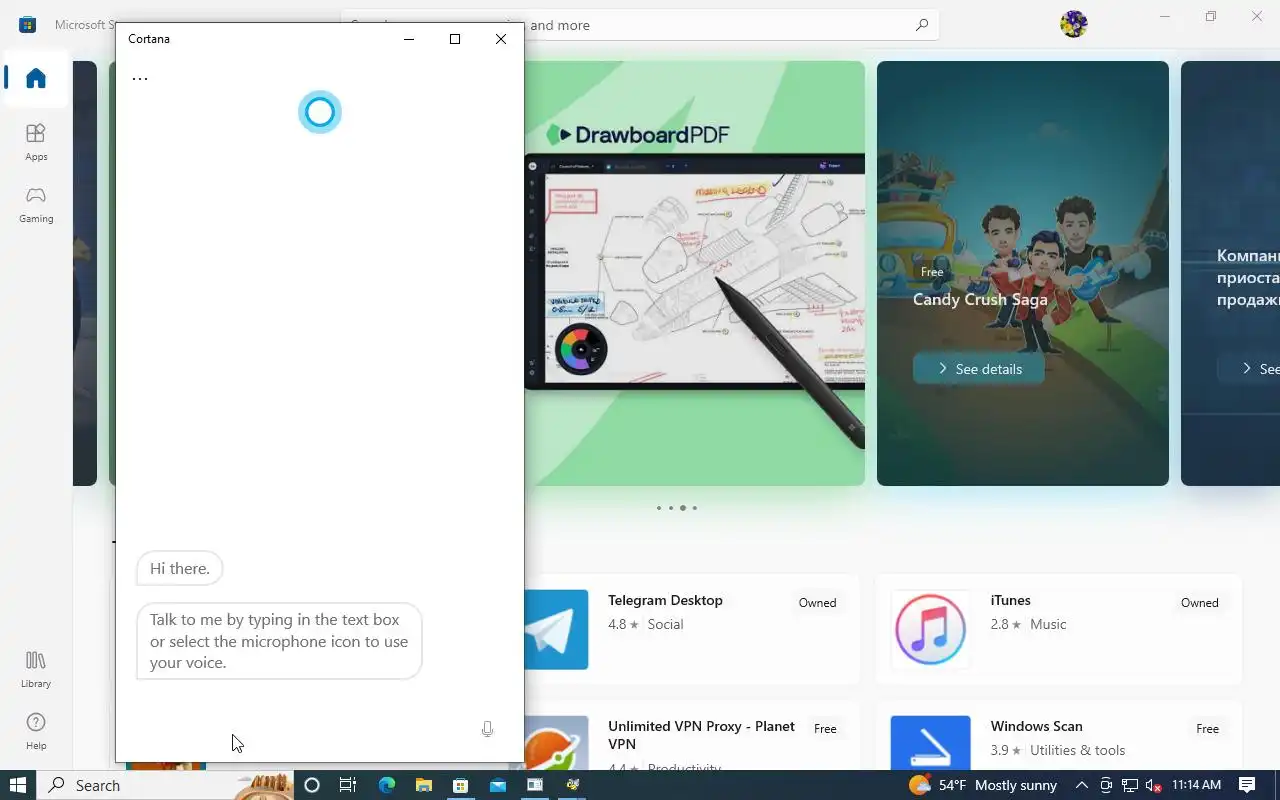Open Library in Microsoft Store sidebar
Screen dimensions: 1280x800
(36, 668)
